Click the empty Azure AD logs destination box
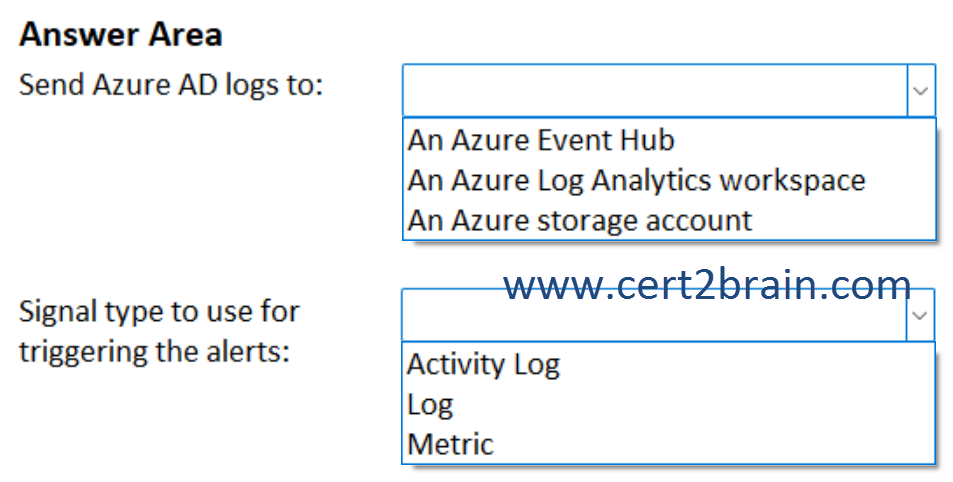The height and width of the screenshot is (482, 953). [x=655, y=91]
